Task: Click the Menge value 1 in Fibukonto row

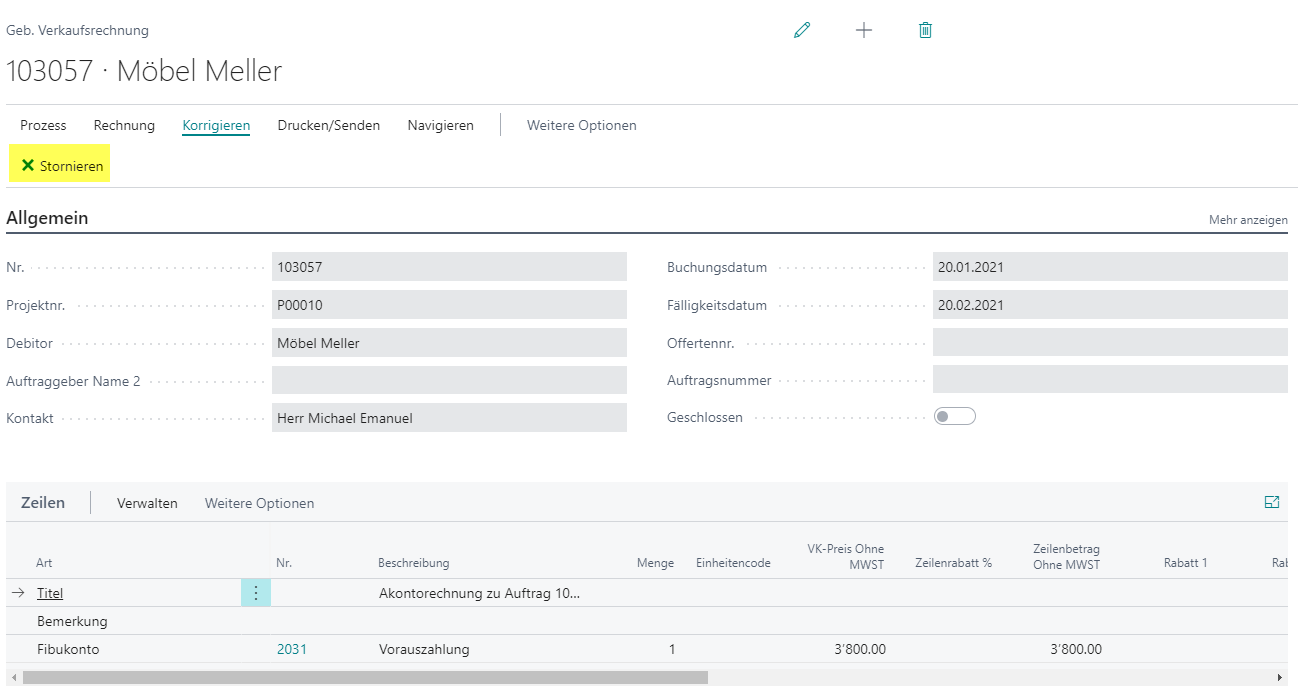Action: tap(672, 649)
